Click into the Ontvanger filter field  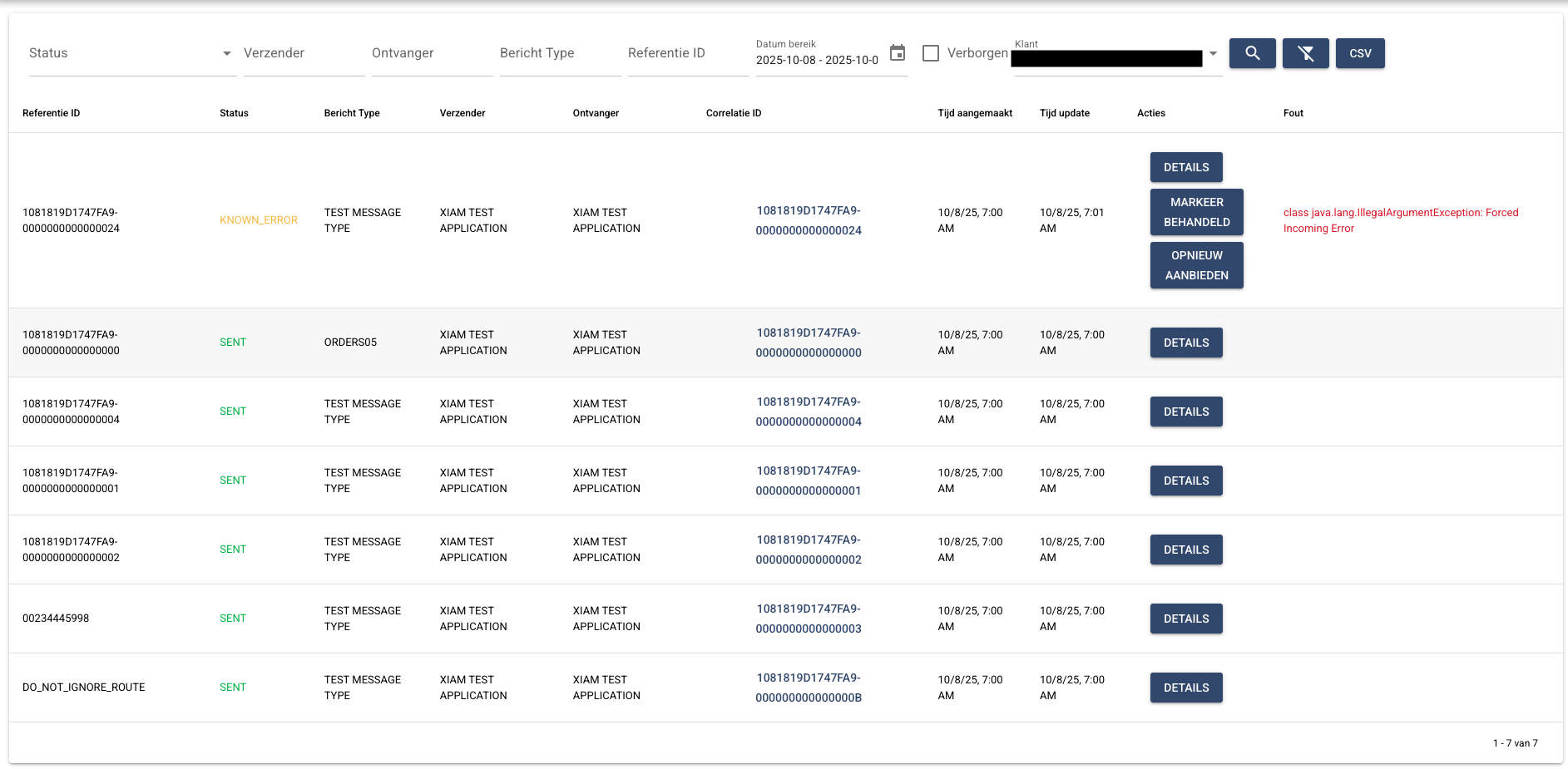[x=432, y=53]
